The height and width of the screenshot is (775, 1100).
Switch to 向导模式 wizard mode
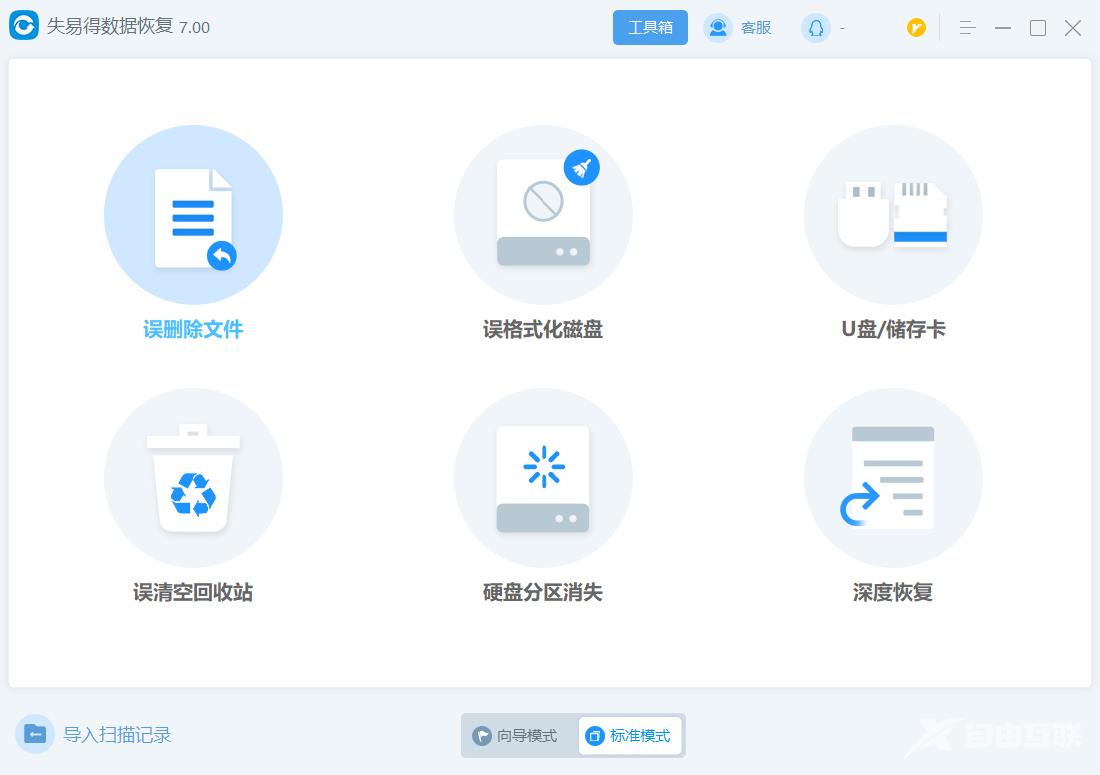point(517,736)
